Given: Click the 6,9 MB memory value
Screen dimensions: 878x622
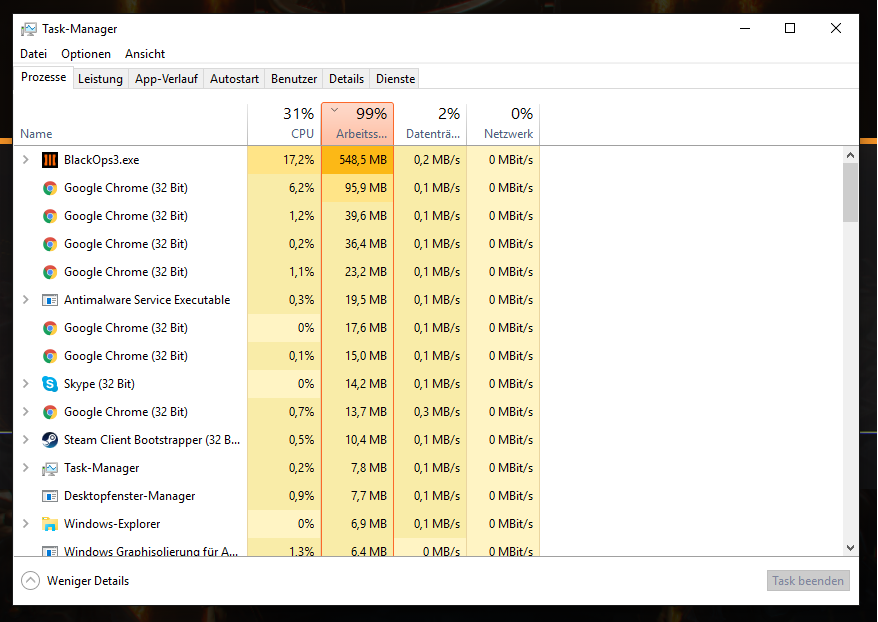Looking at the screenshot, I should click(368, 524).
